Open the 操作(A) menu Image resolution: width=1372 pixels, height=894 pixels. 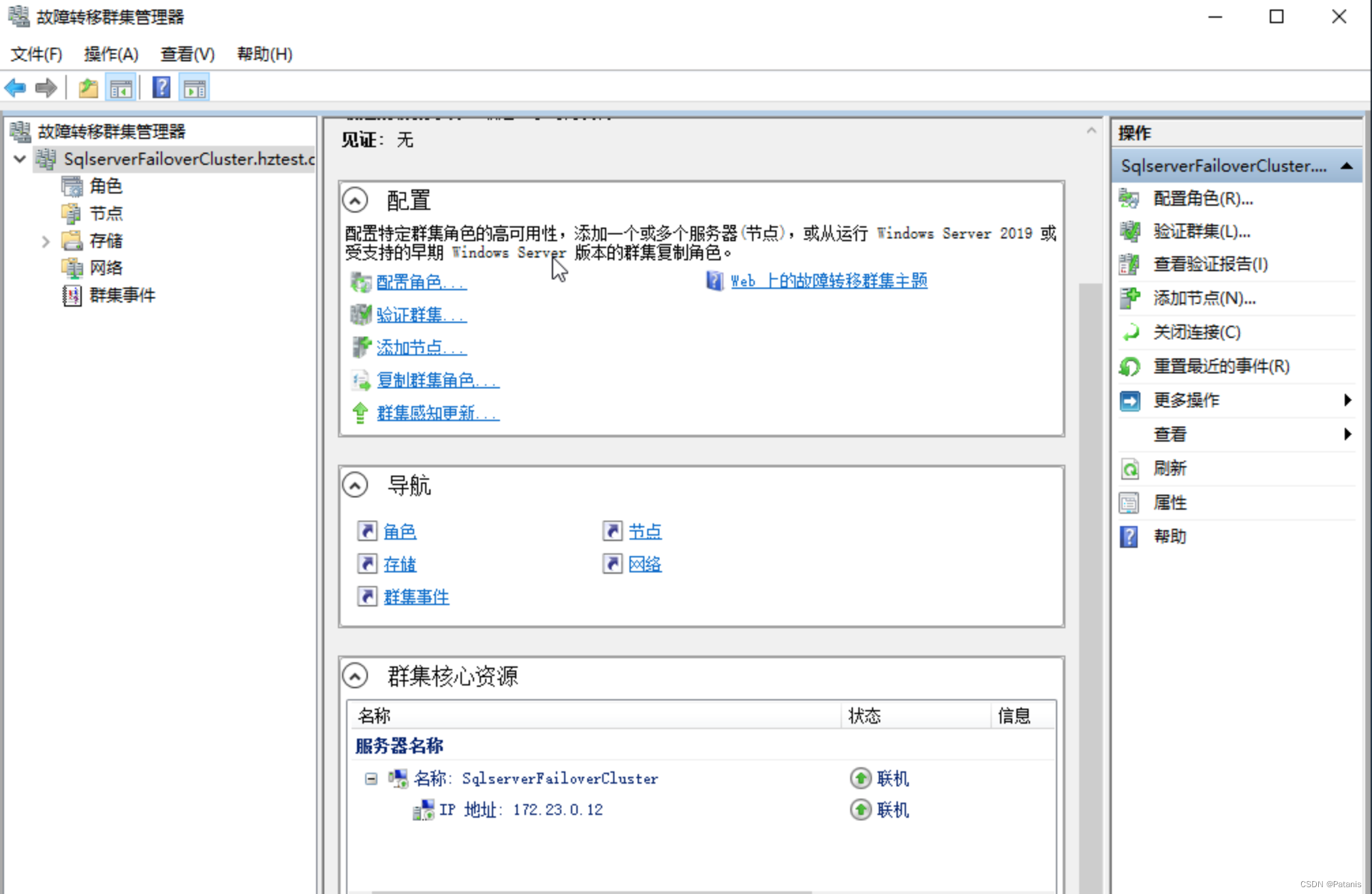pyautogui.click(x=111, y=54)
